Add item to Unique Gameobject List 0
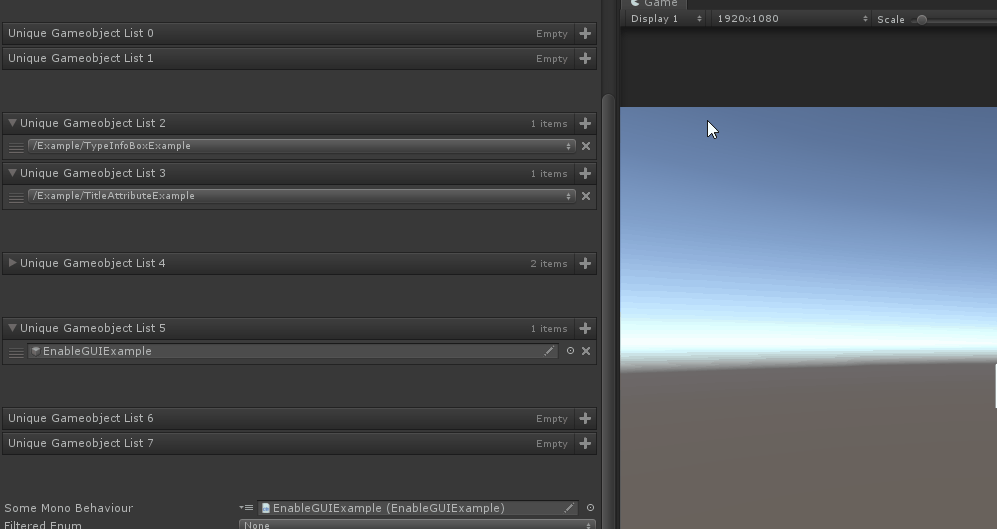Viewport: 997px width, 529px height. pyautogui.click(x=585, y=33)
